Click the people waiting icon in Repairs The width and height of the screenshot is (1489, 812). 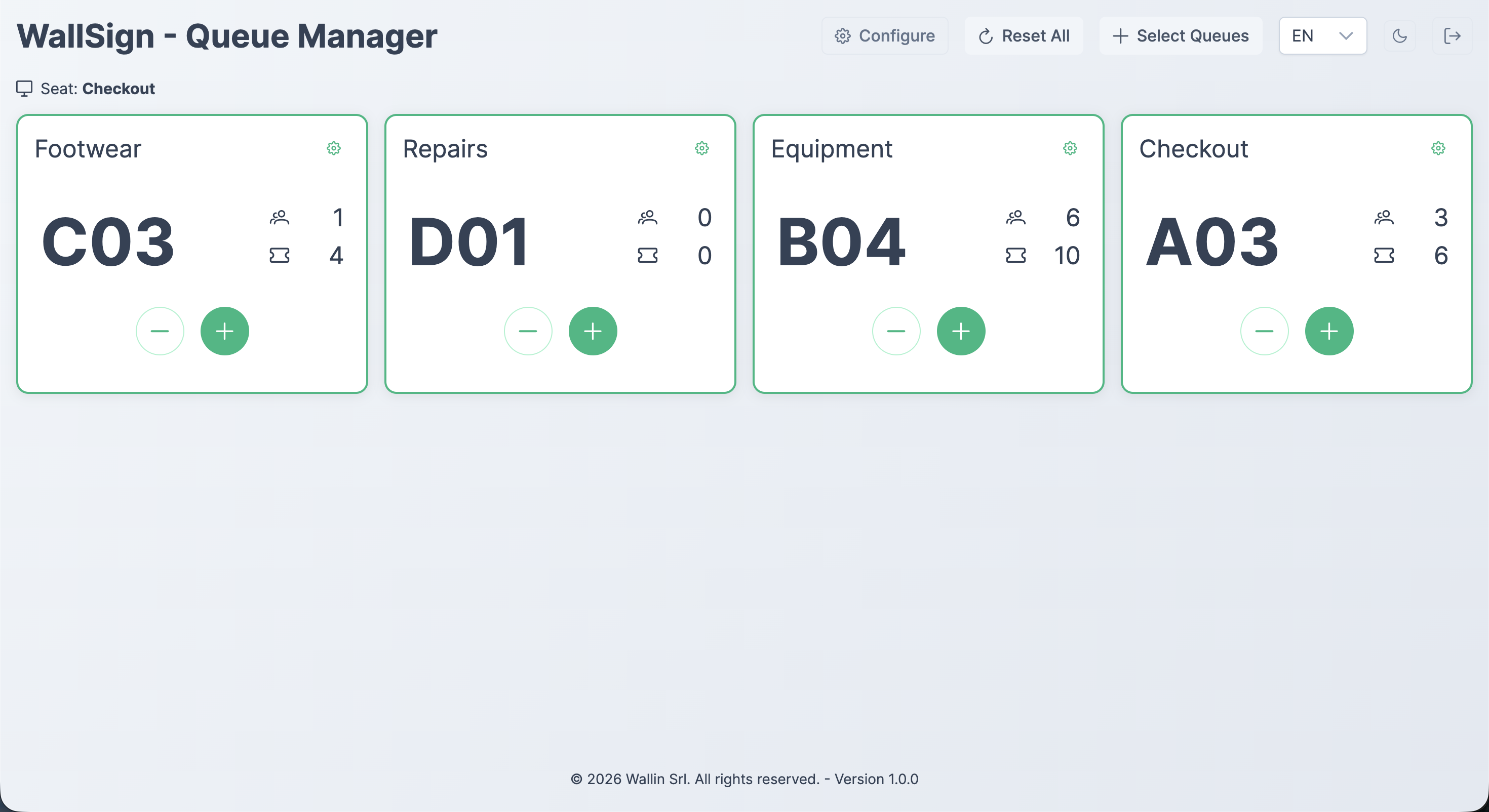coord(648,218)
